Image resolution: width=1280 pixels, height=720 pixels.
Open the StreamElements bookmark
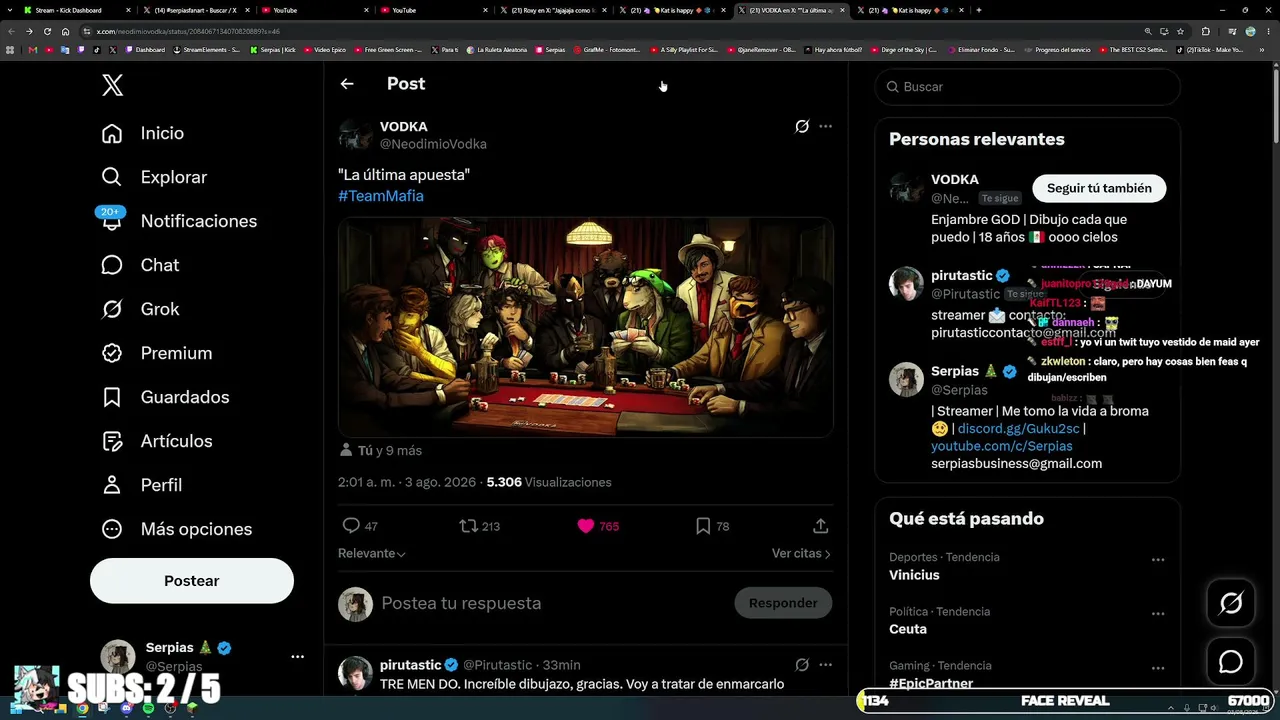(206, 49)
